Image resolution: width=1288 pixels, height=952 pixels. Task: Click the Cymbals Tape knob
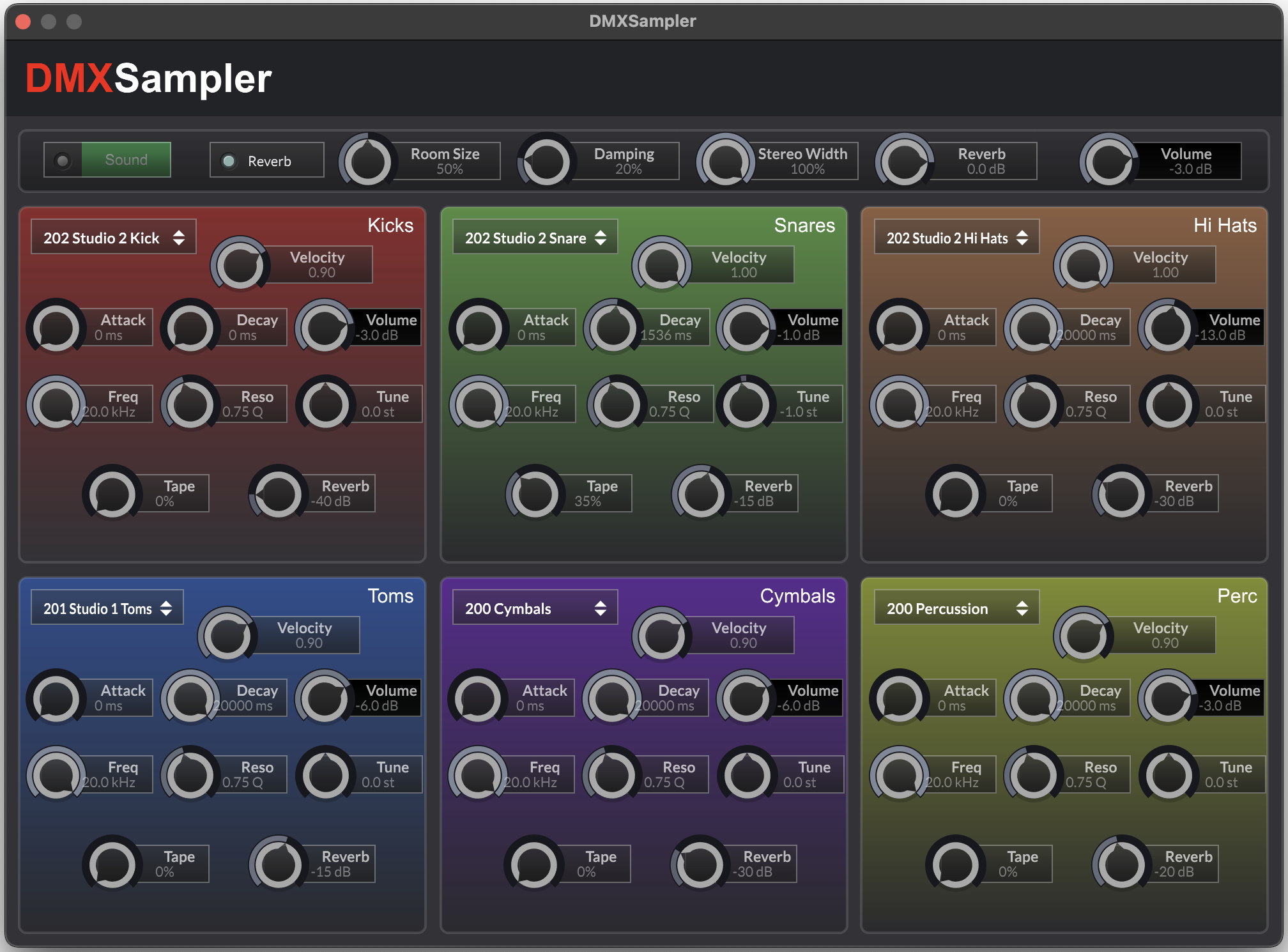pos(534,864)
